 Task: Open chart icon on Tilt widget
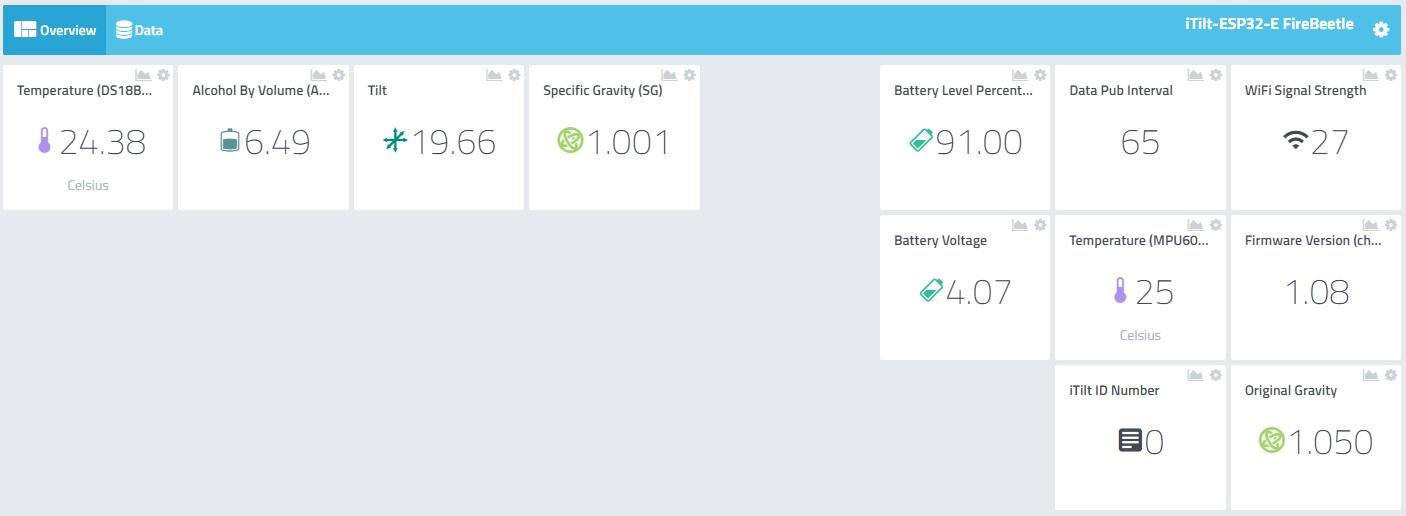click(x=494, y=75)
